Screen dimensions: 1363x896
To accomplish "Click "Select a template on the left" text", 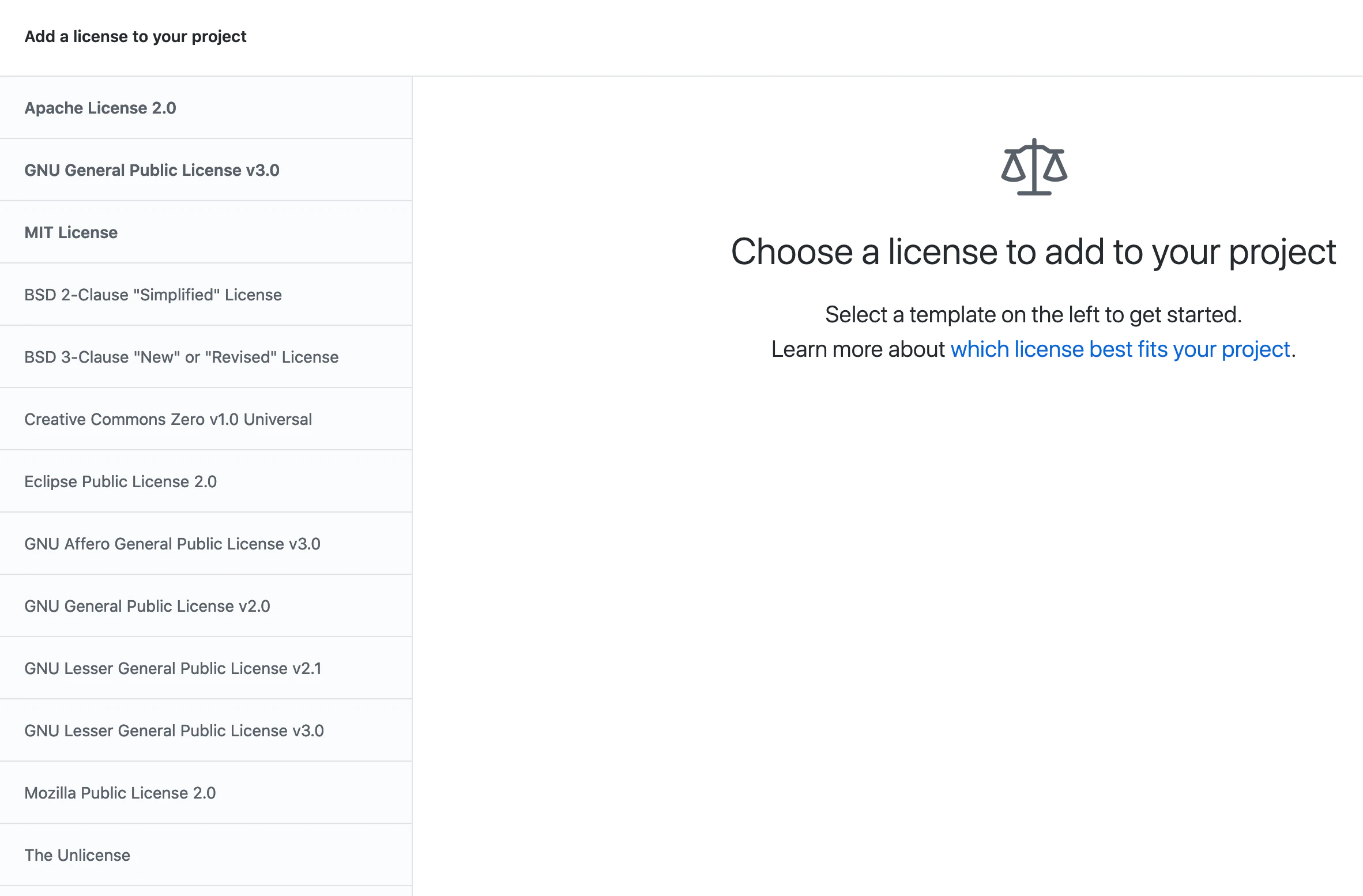I will click(1033, 315).
